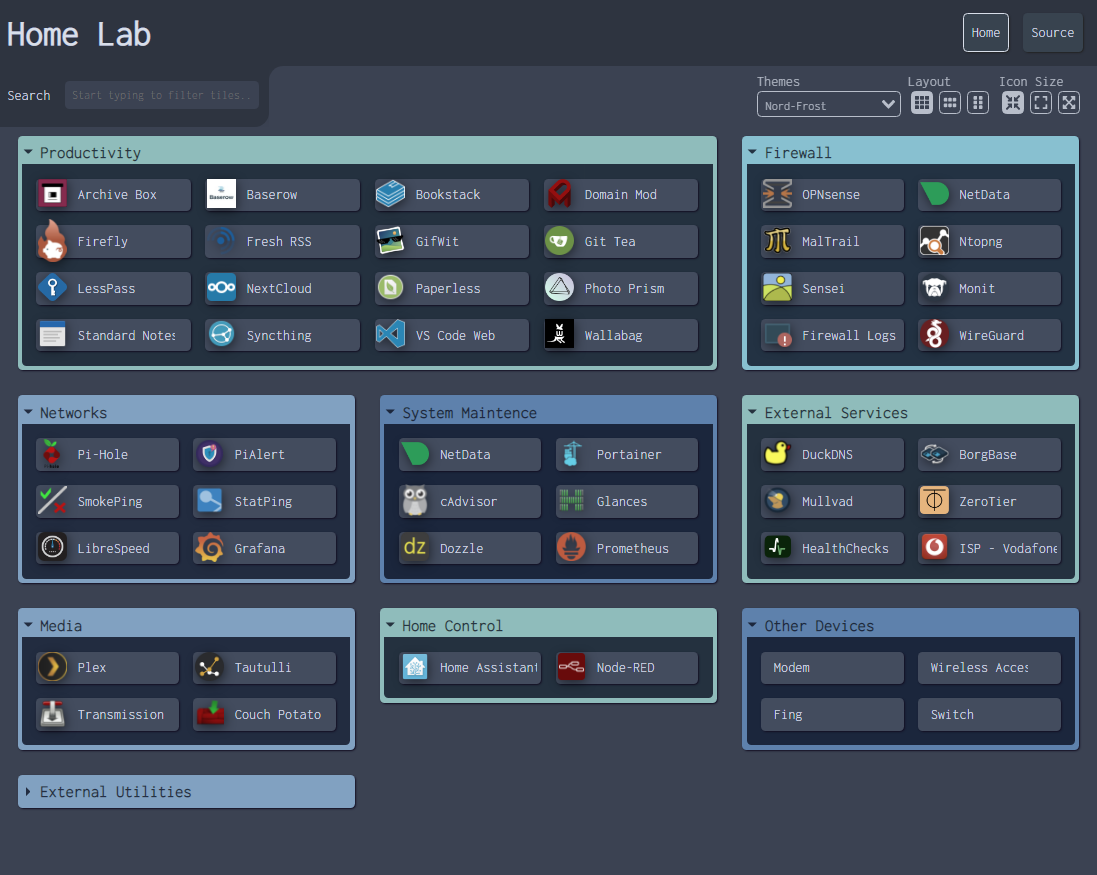The width and height of the screenshot is (1097, 875).
Task: Open VS Code Web icon
Action: (x=390, y=335)
